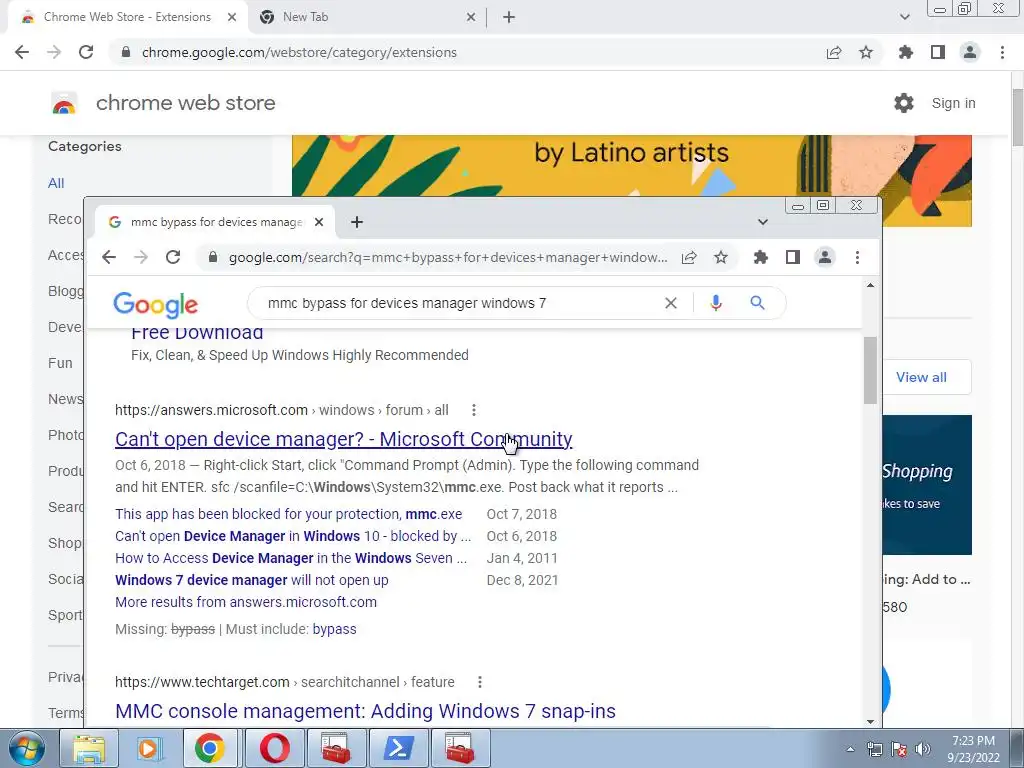The image size is (1024, 768).
Task: Click the Google window address bar URL
Action: 447,257
